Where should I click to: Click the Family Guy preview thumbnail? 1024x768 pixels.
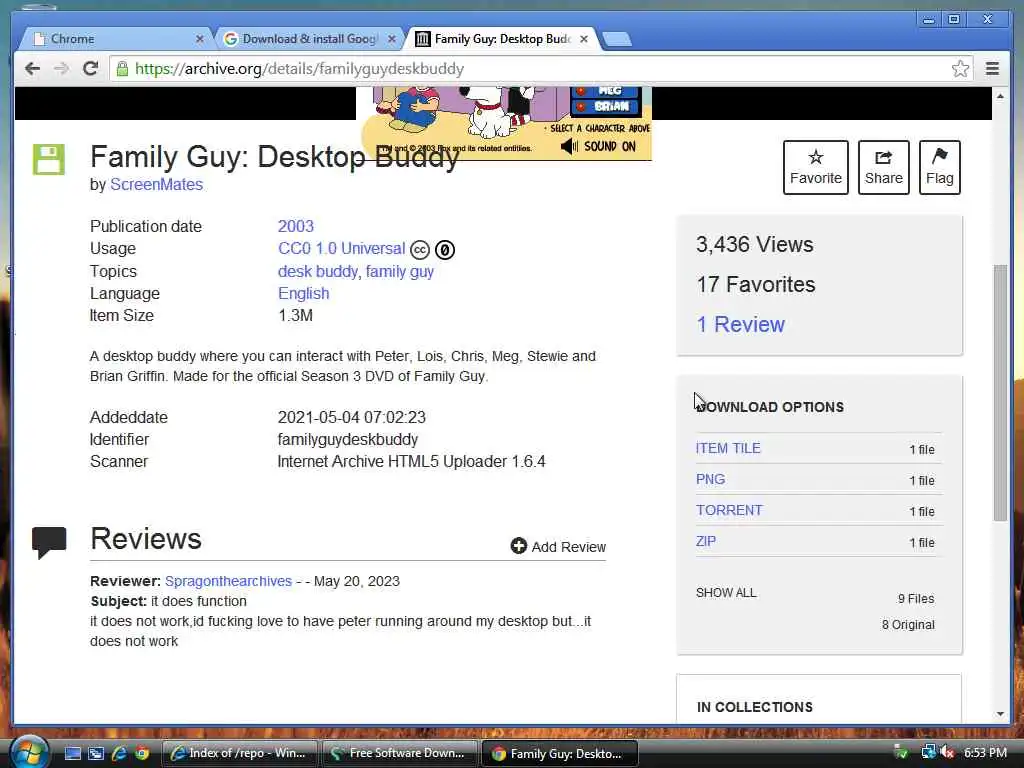click(x=504, y=123)
